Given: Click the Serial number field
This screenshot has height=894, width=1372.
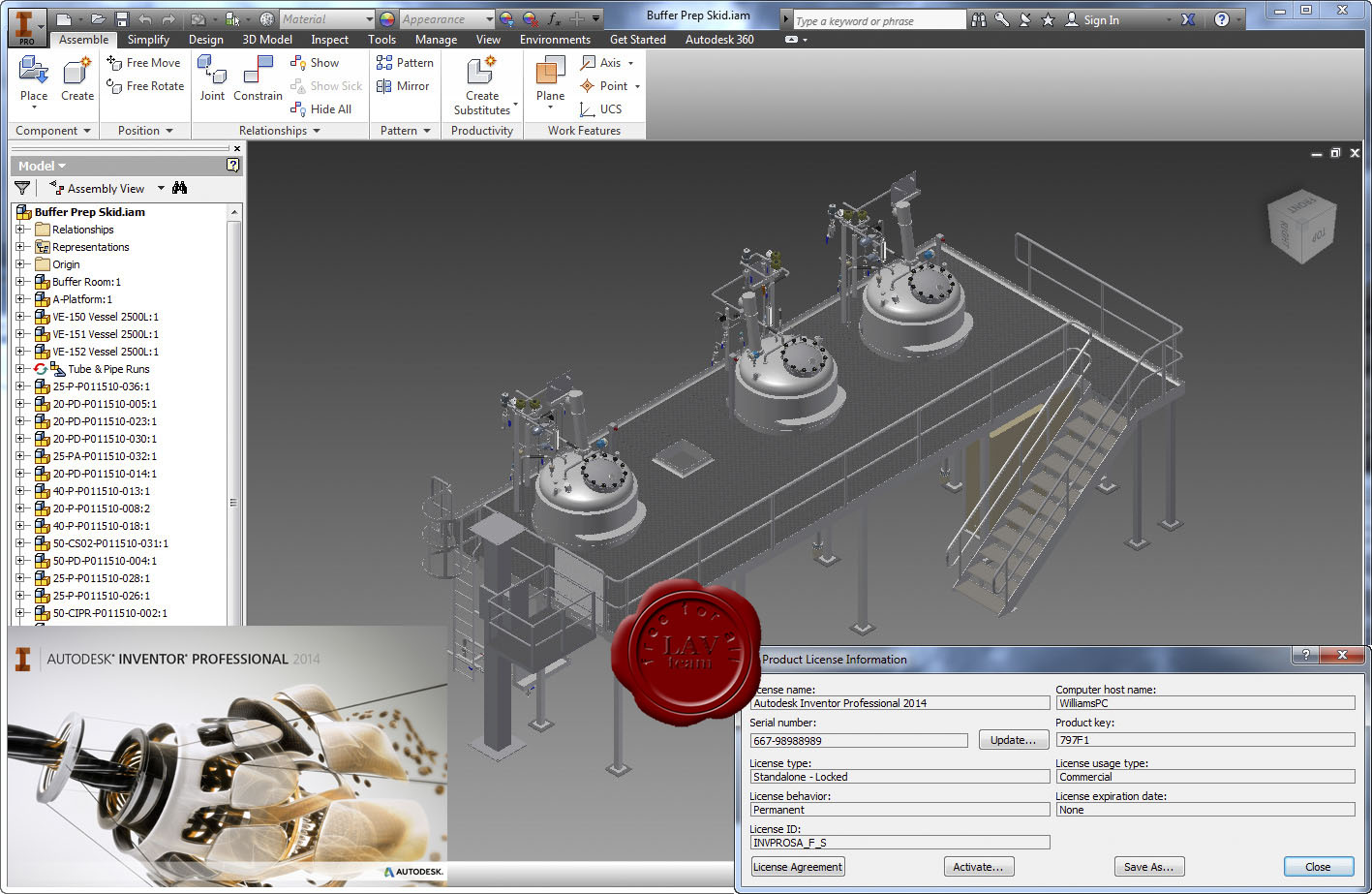Looking at the screenshot, I should tap(859, 741).
